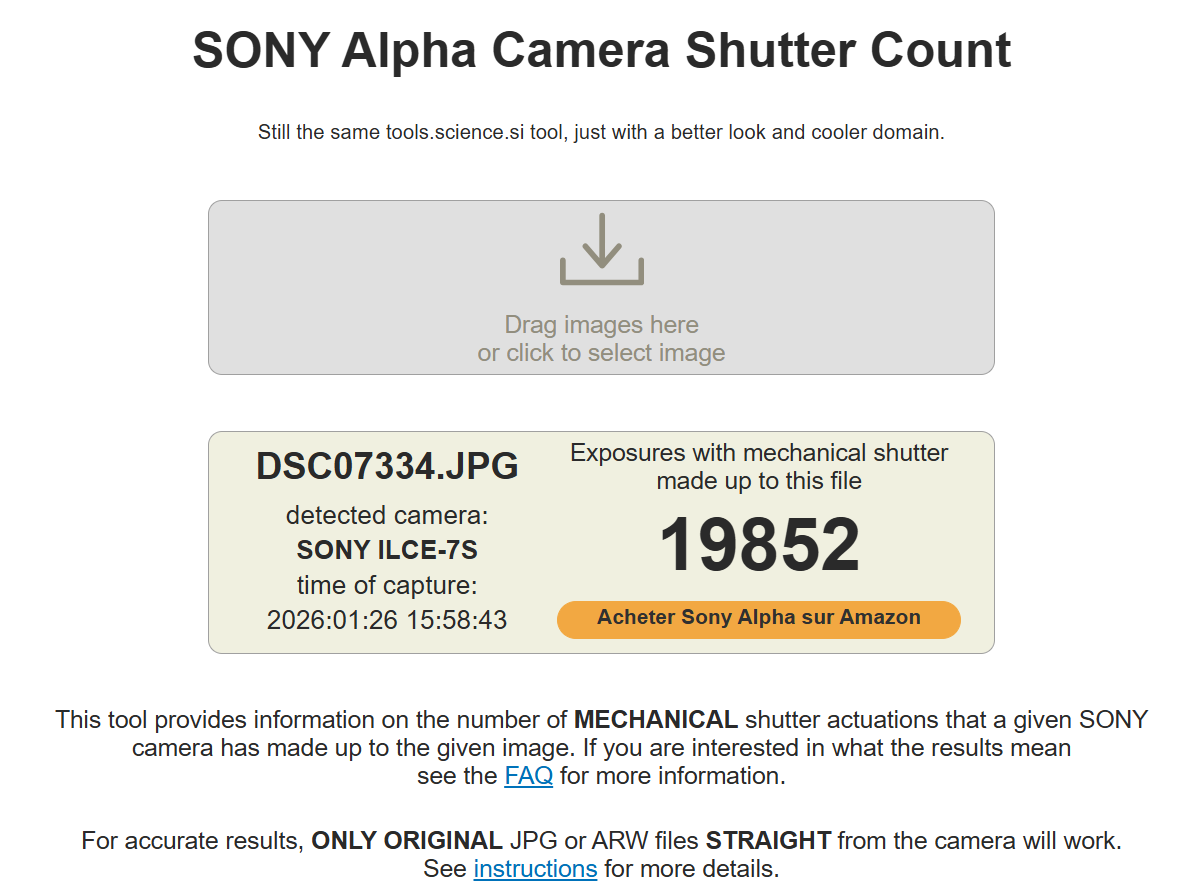Viewport: 1195px width, 889px height.
Task: Click the "detected camera:" label
Action: 387,515
